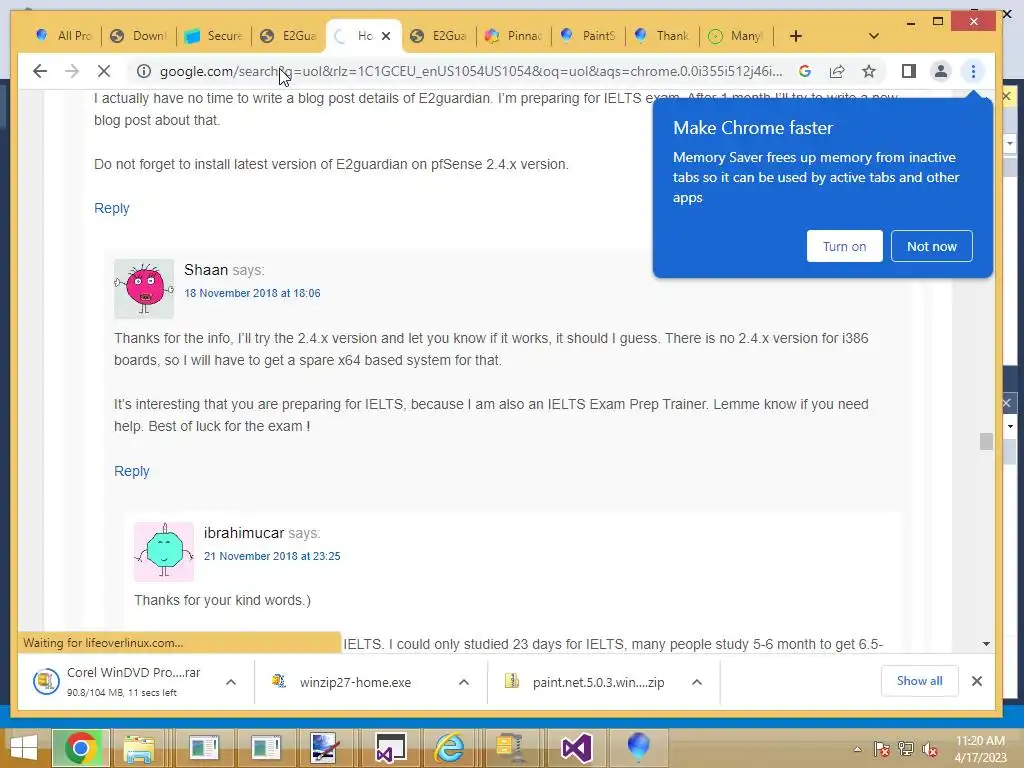Open File Explorer from the taskbar

pos(139,748)
